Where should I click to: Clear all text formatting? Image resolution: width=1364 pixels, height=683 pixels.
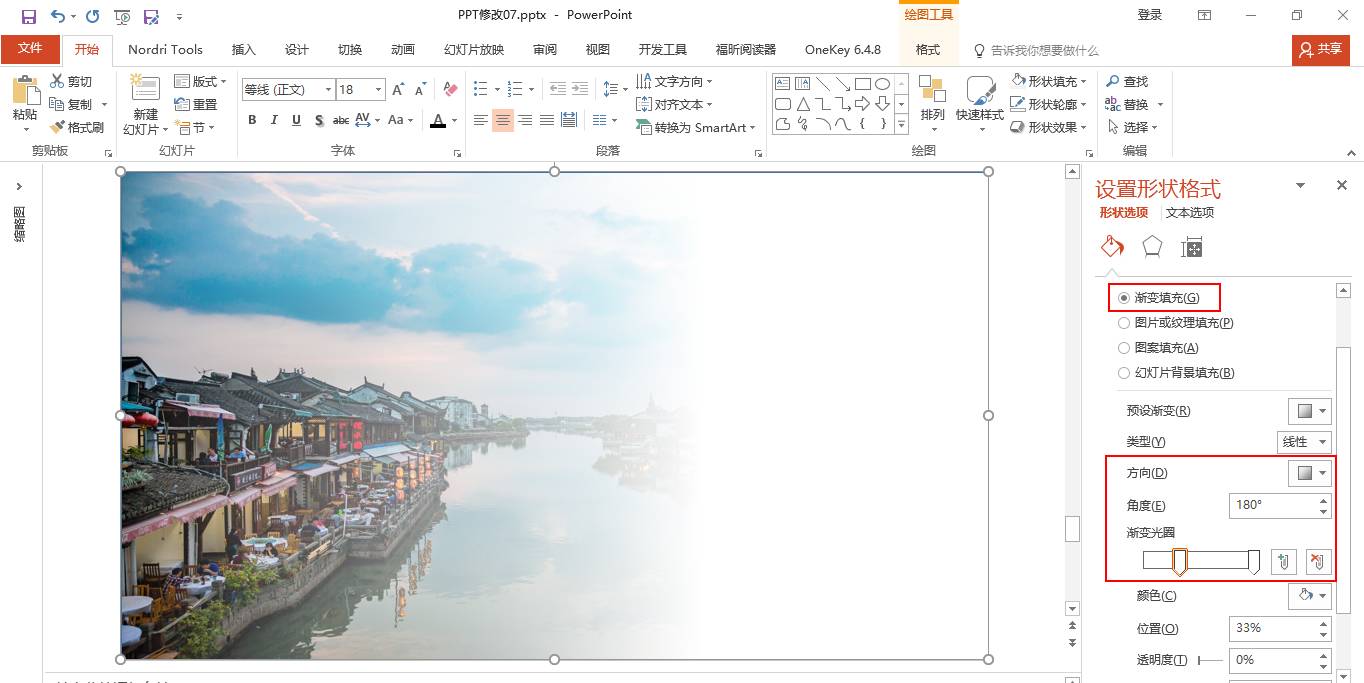coord(450,90)
